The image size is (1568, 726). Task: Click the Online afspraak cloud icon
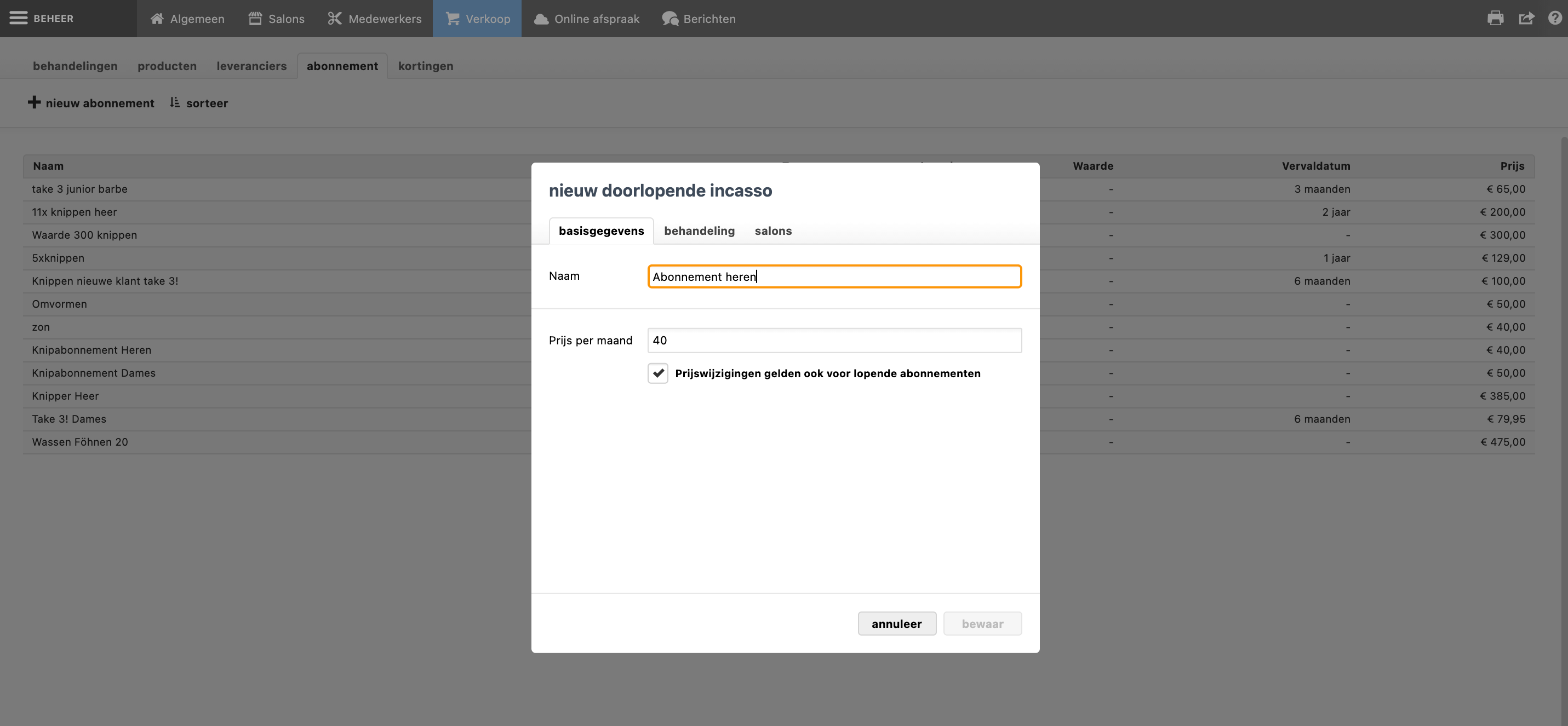click(x=541, y=19)
